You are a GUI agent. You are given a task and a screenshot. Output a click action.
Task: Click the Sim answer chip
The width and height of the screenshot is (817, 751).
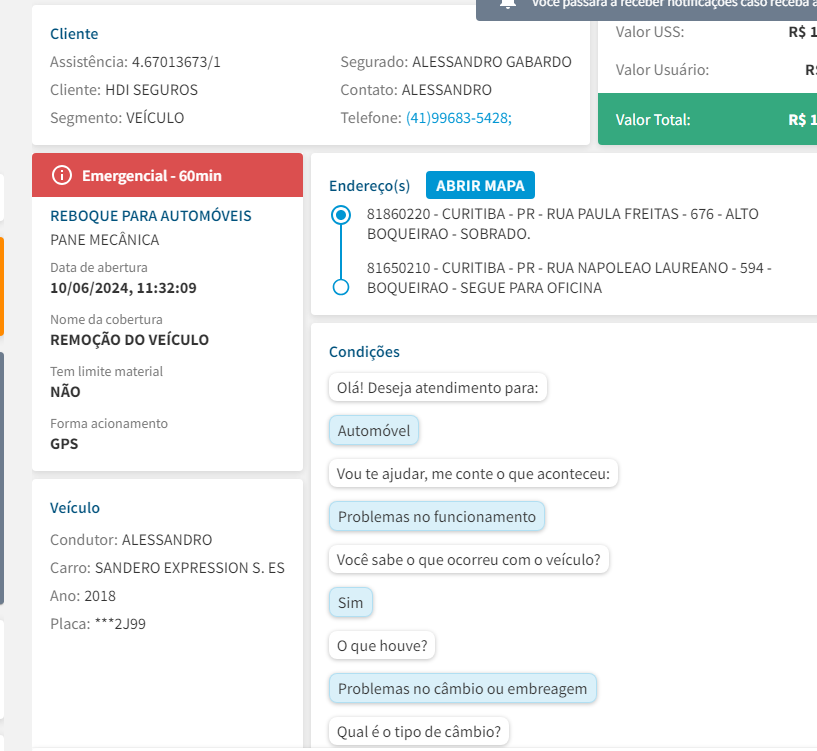point(350,603)
